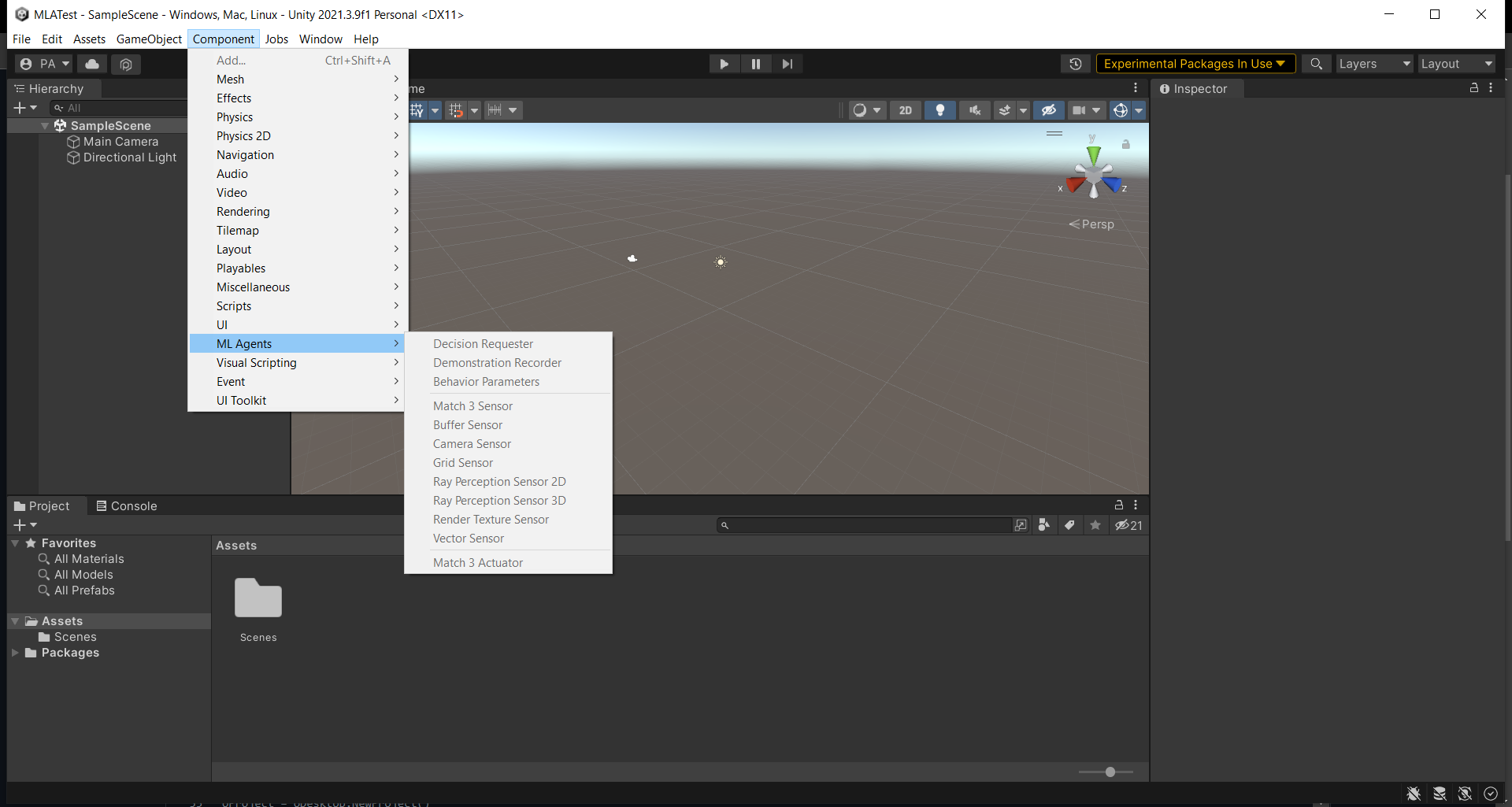This screenshot has width=1512, height=807.
Task: Click the favorites star icon in Project
Action: (x=1095, y=525)
